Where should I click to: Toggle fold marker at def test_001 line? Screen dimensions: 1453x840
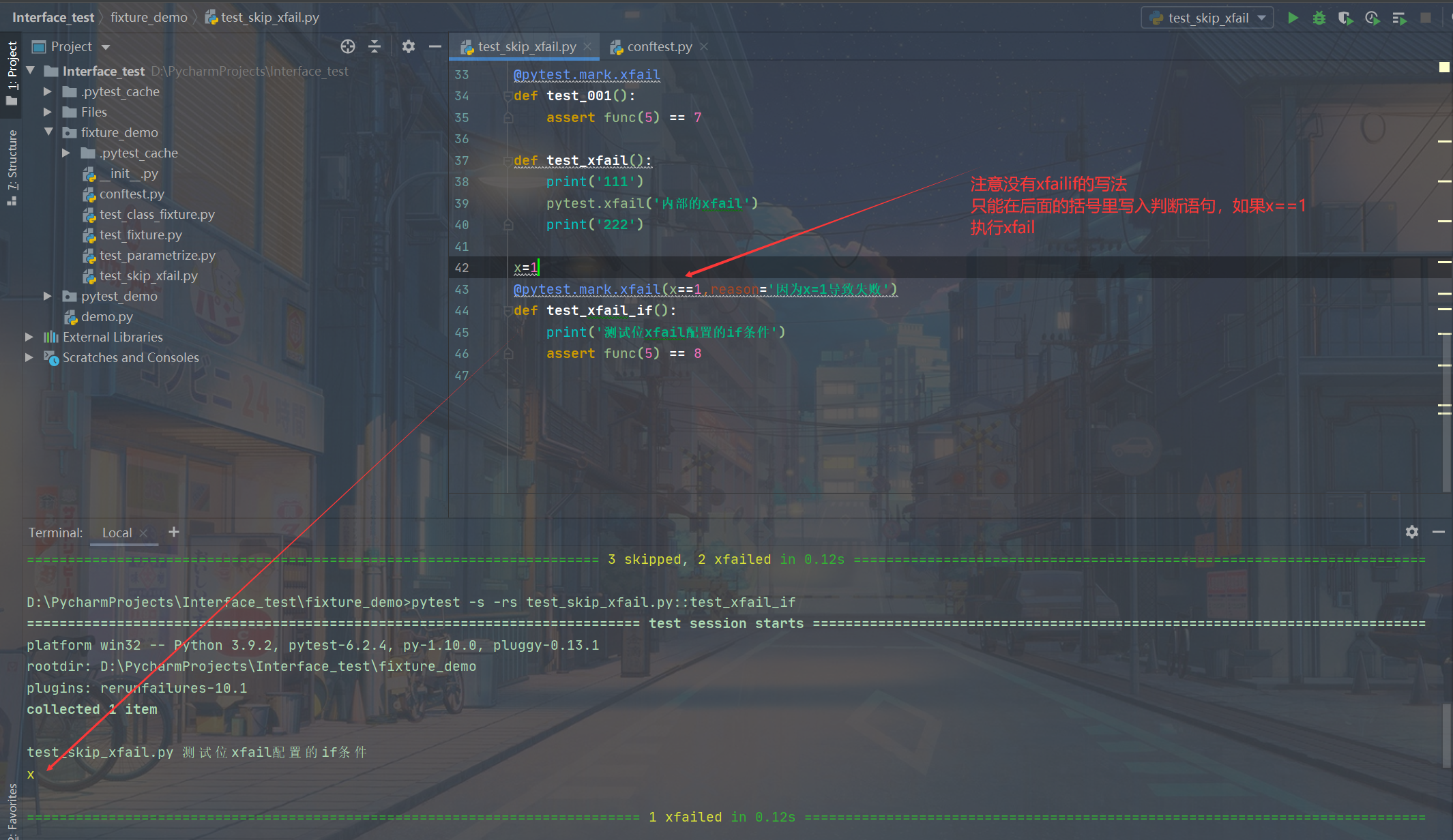click(x=508, y=96)
